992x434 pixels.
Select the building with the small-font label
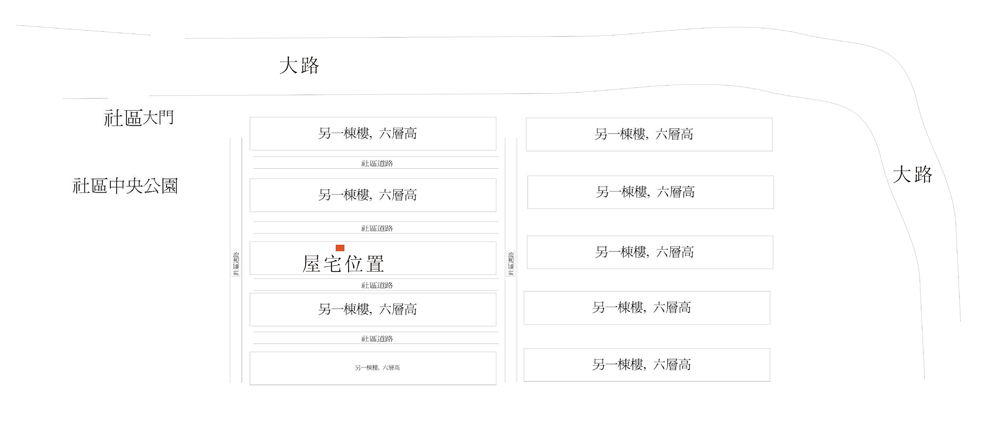[x=372, y=368]
